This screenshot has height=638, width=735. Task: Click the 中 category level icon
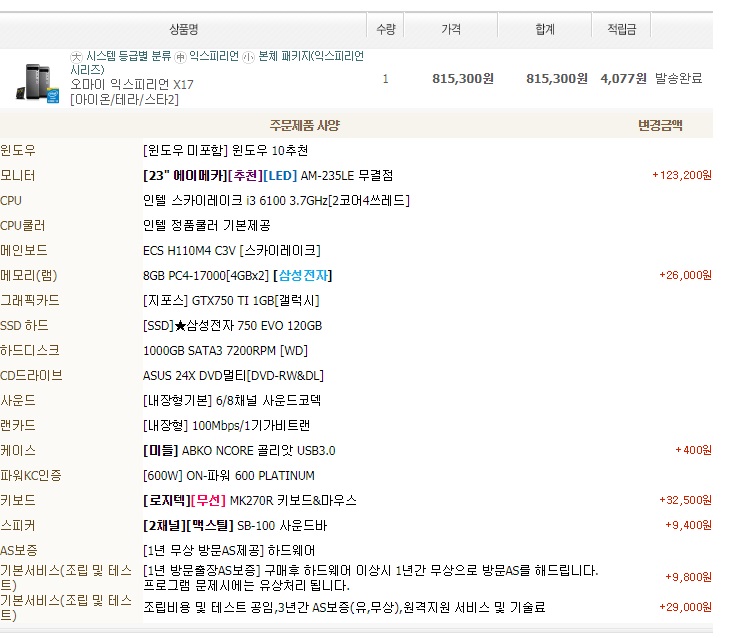pos(180,57)
